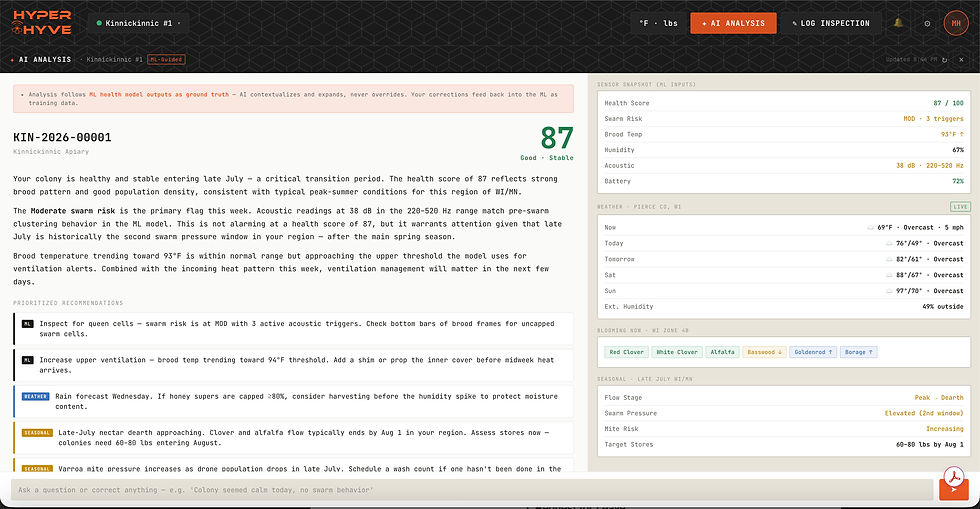Click the Flow Stage Peak → Dearth value

coord(939,398)
